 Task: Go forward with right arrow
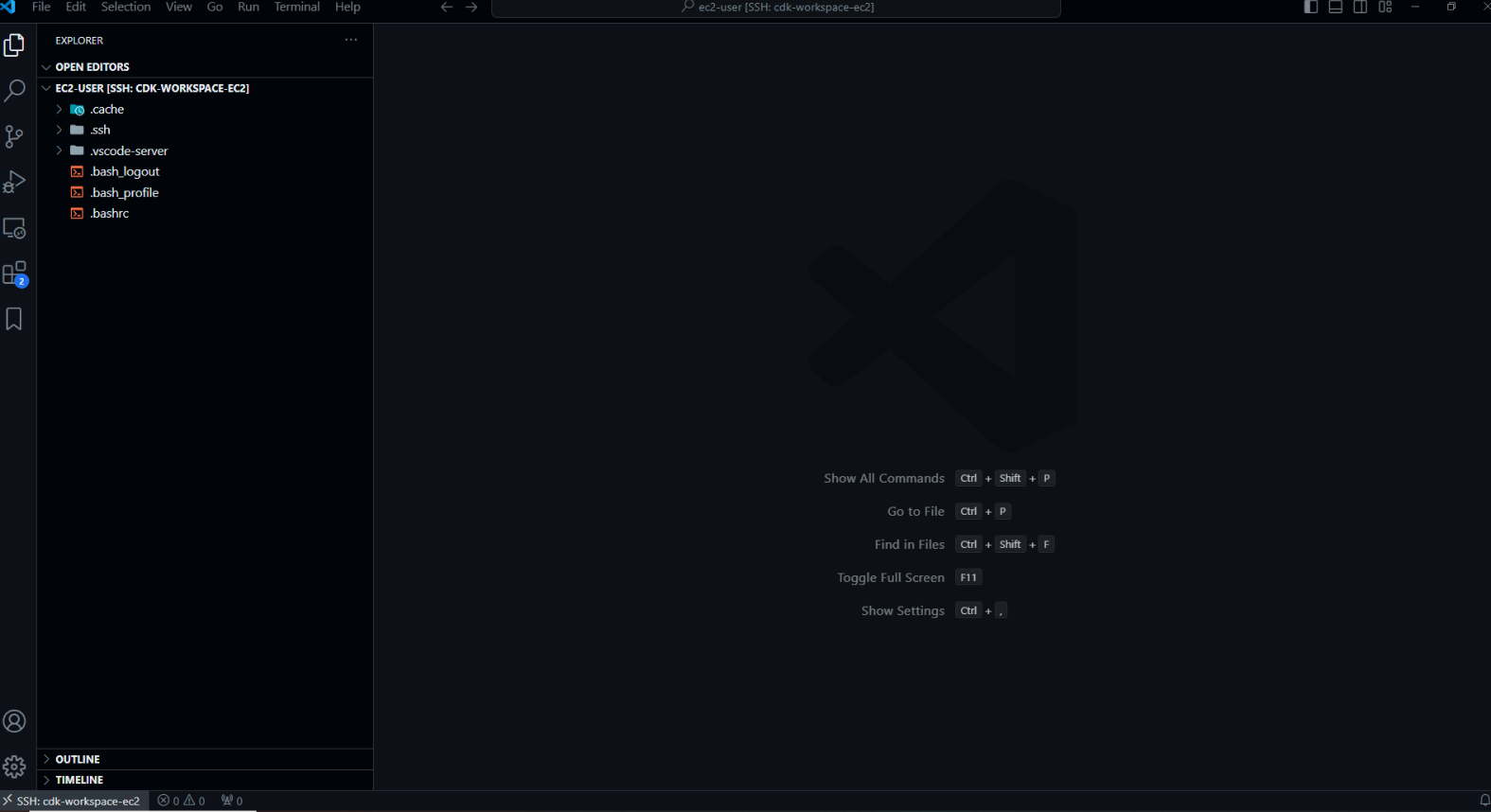471,7
